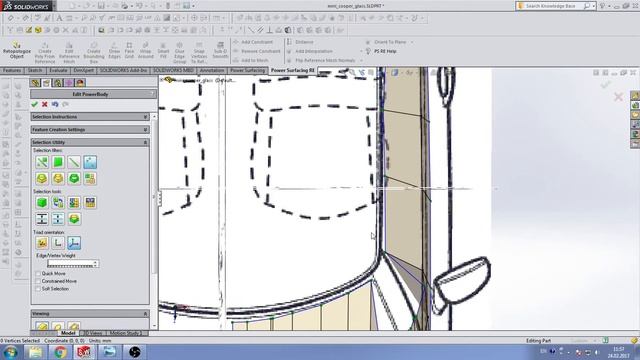Open Chrome from the Windows taskbar
Screen dimensions: 640x360
click(60, 352)
